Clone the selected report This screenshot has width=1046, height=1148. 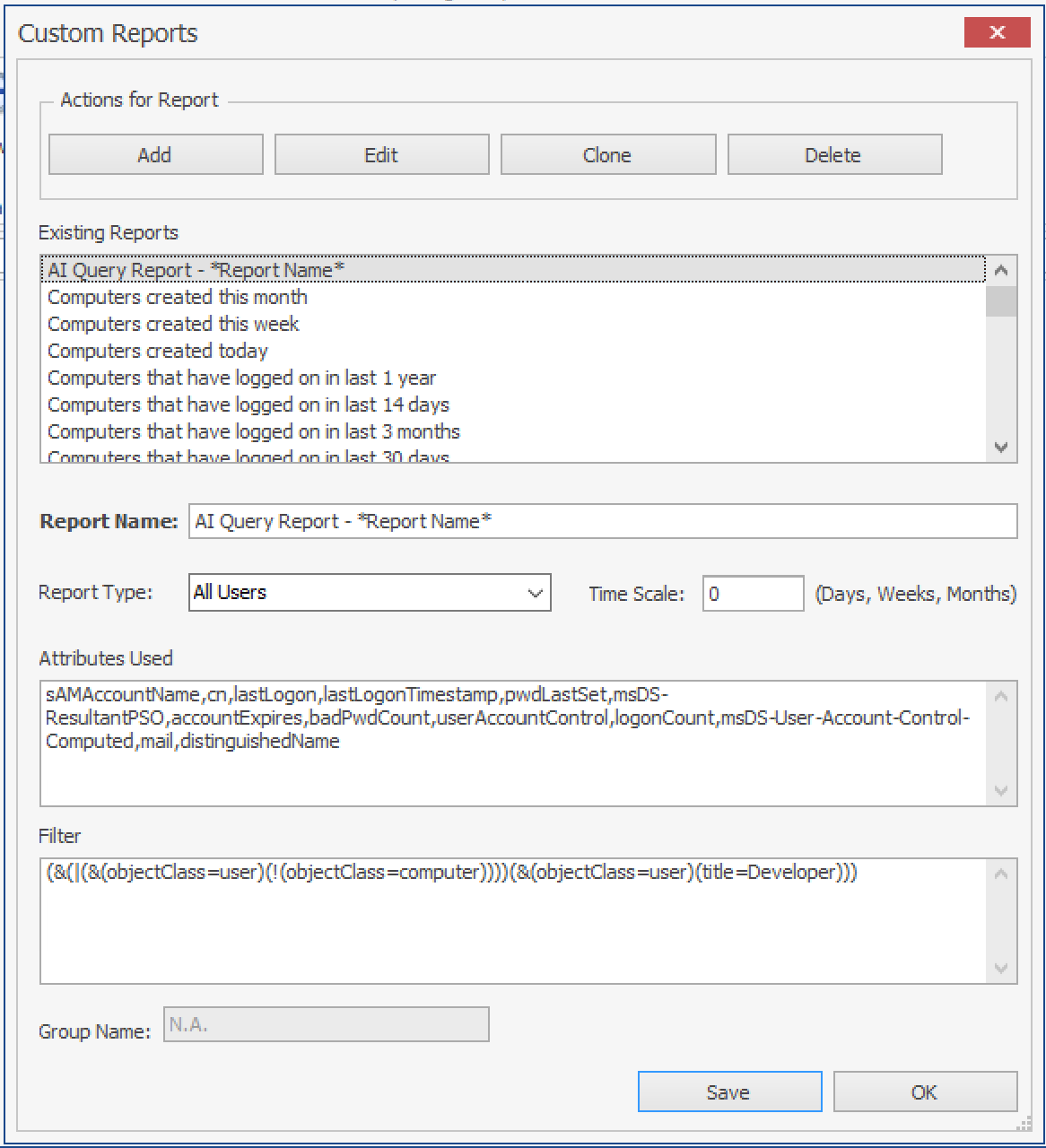point(607,155)
